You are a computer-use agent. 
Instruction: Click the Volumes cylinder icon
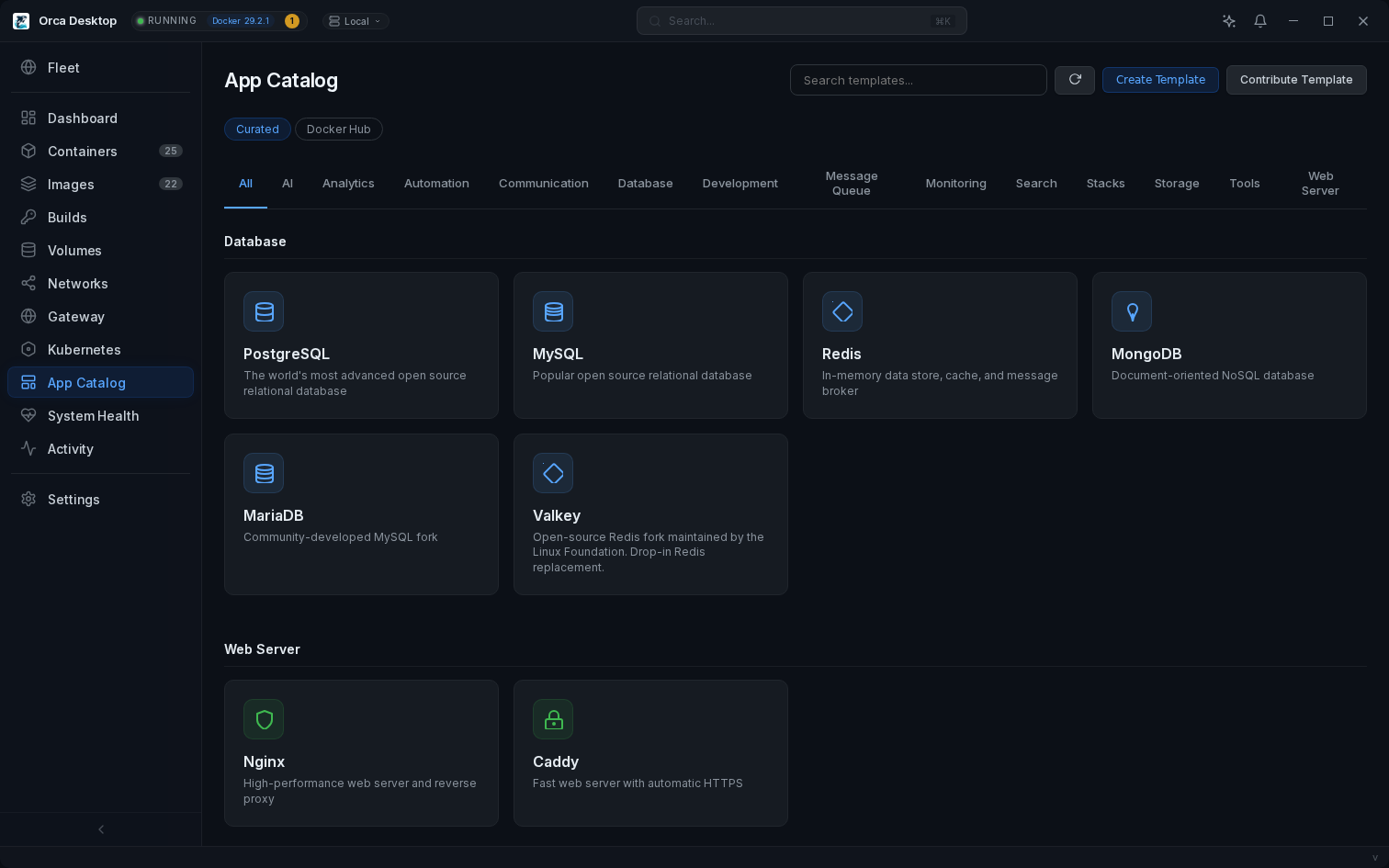[x=28, y=250]
